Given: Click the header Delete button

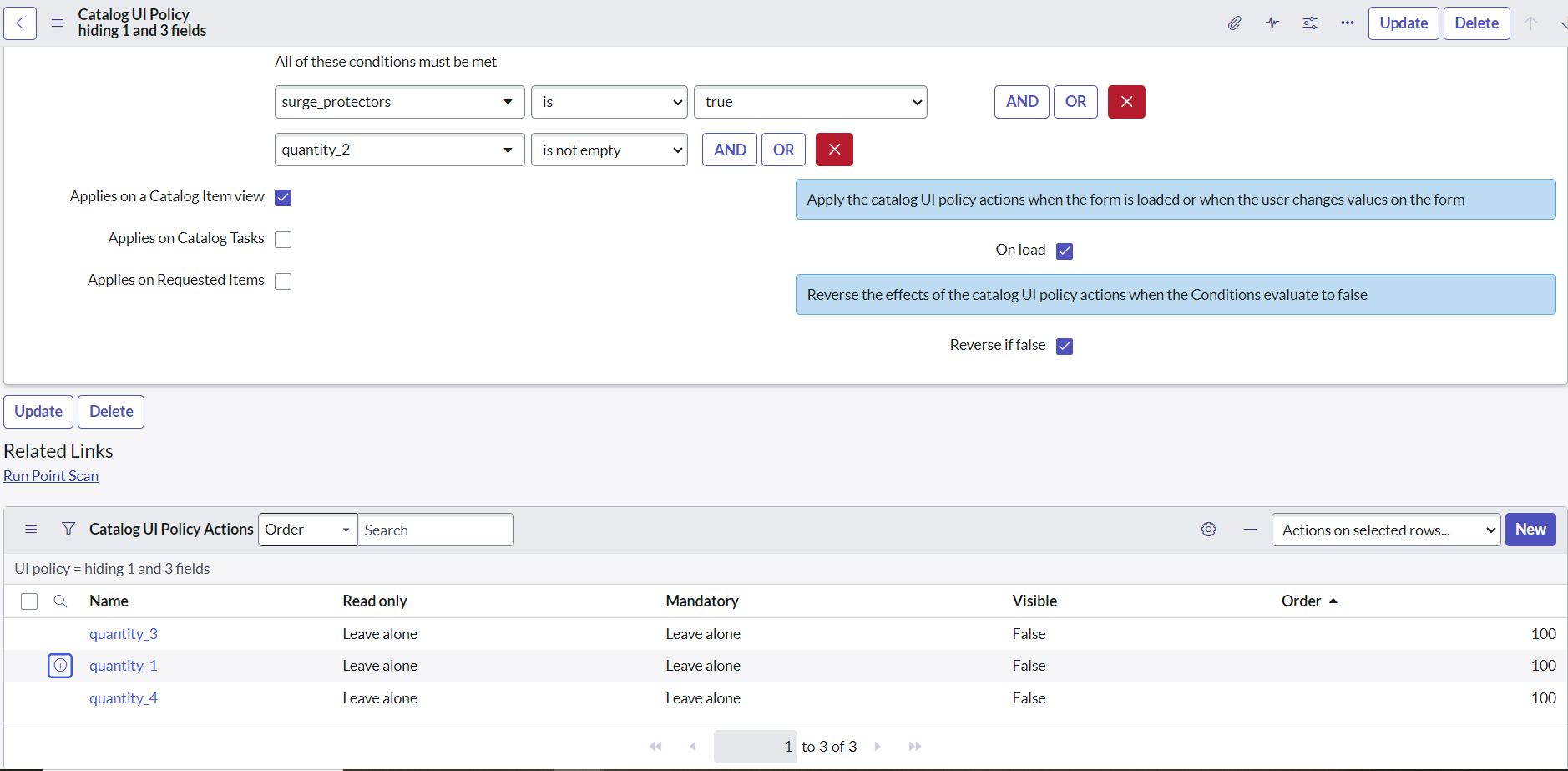Looking at the screenshot, I should [1477, 23].
